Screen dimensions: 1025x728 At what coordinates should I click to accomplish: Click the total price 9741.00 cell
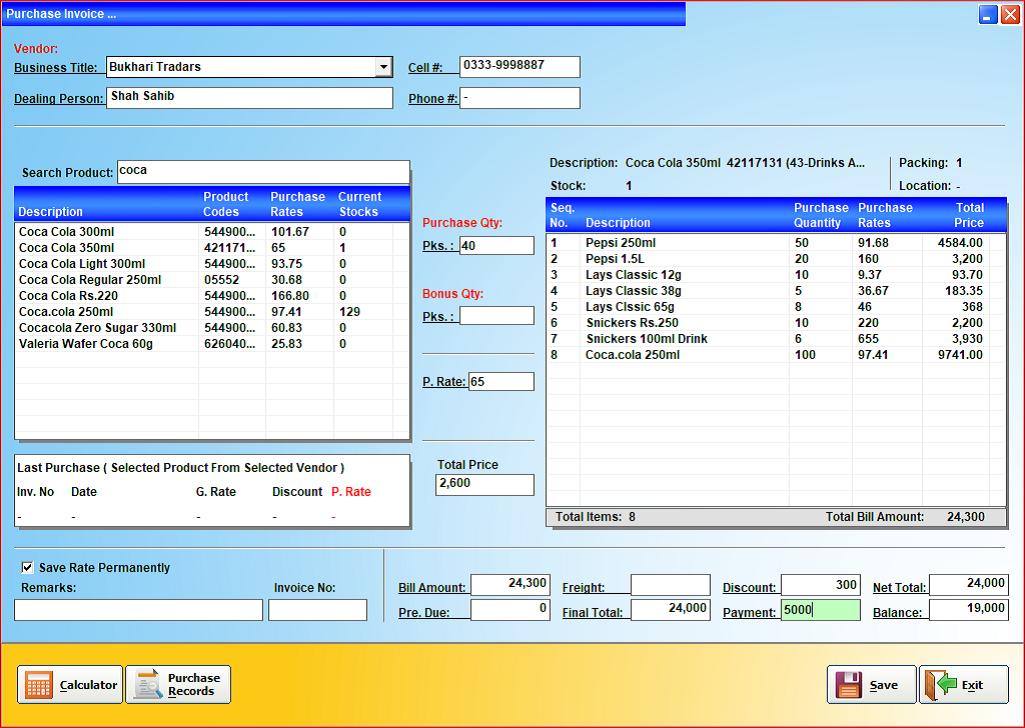click(x=960, y=355)
